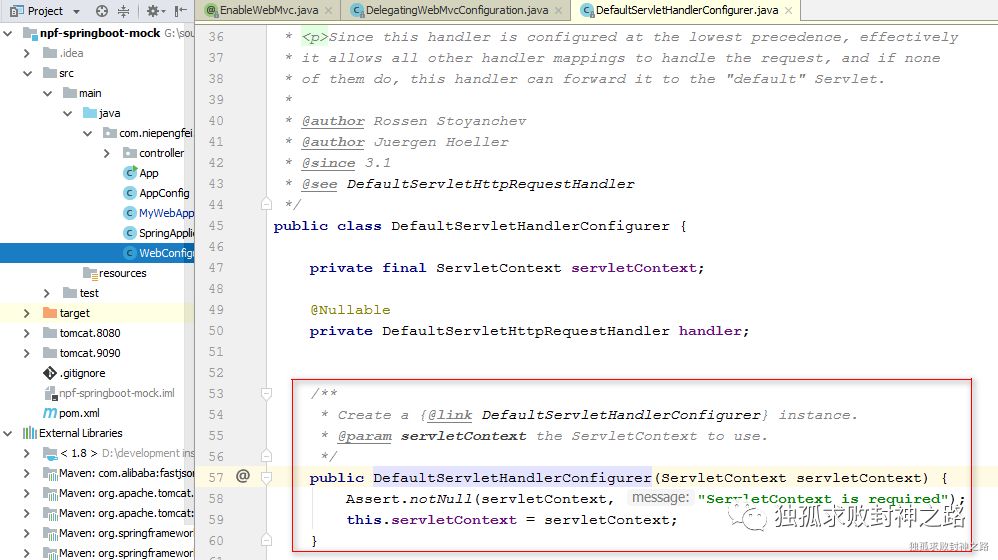
Task: Open MyWebApp class in tree
Action: [x=166, y=213]
